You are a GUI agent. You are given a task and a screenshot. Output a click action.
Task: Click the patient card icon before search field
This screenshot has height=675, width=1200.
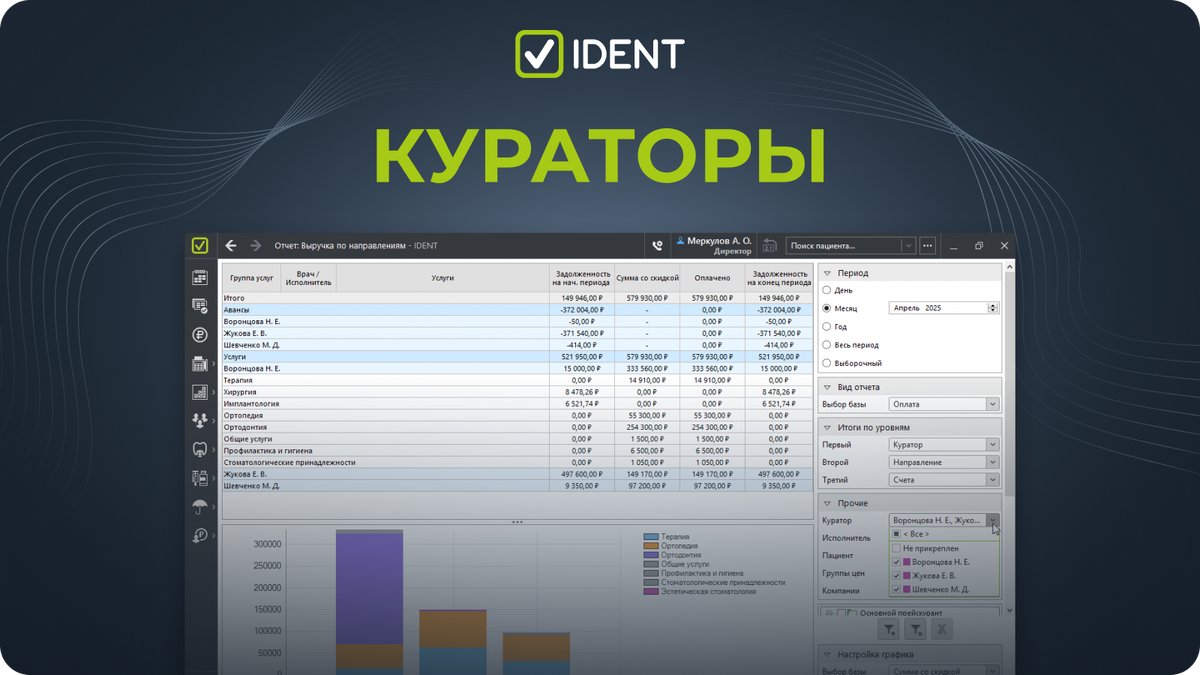point(769,246)
